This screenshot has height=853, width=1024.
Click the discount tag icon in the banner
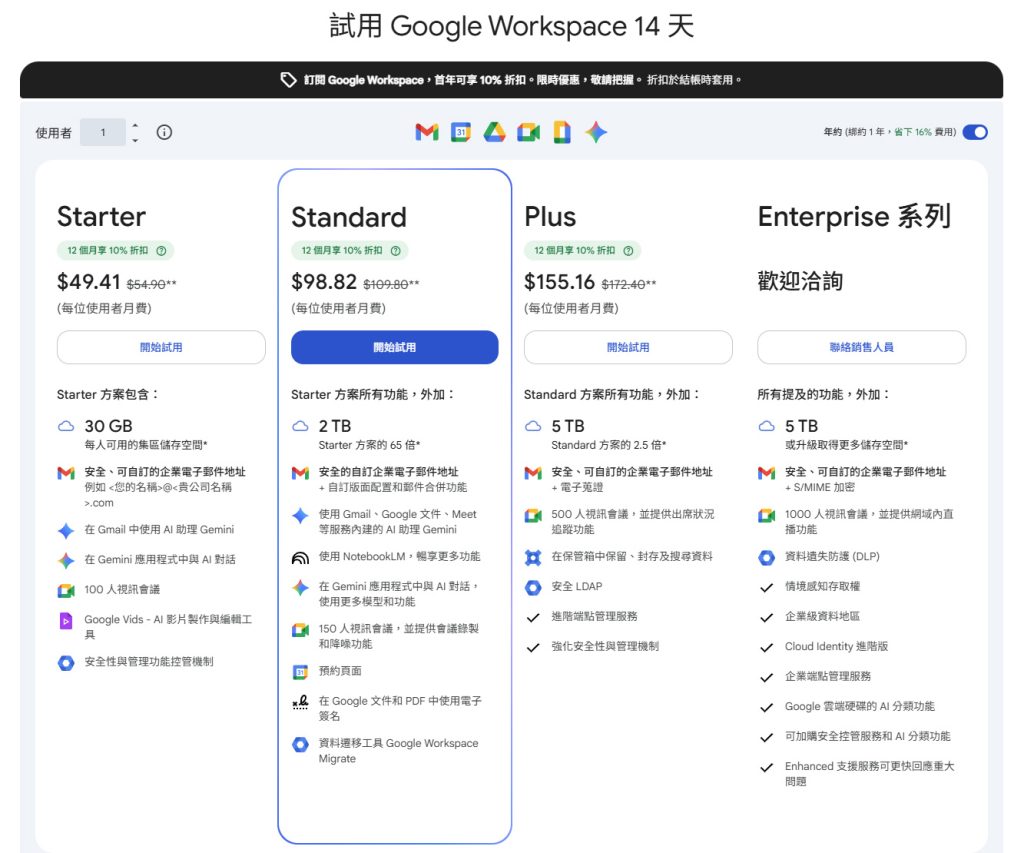click(x=288, y=80)
